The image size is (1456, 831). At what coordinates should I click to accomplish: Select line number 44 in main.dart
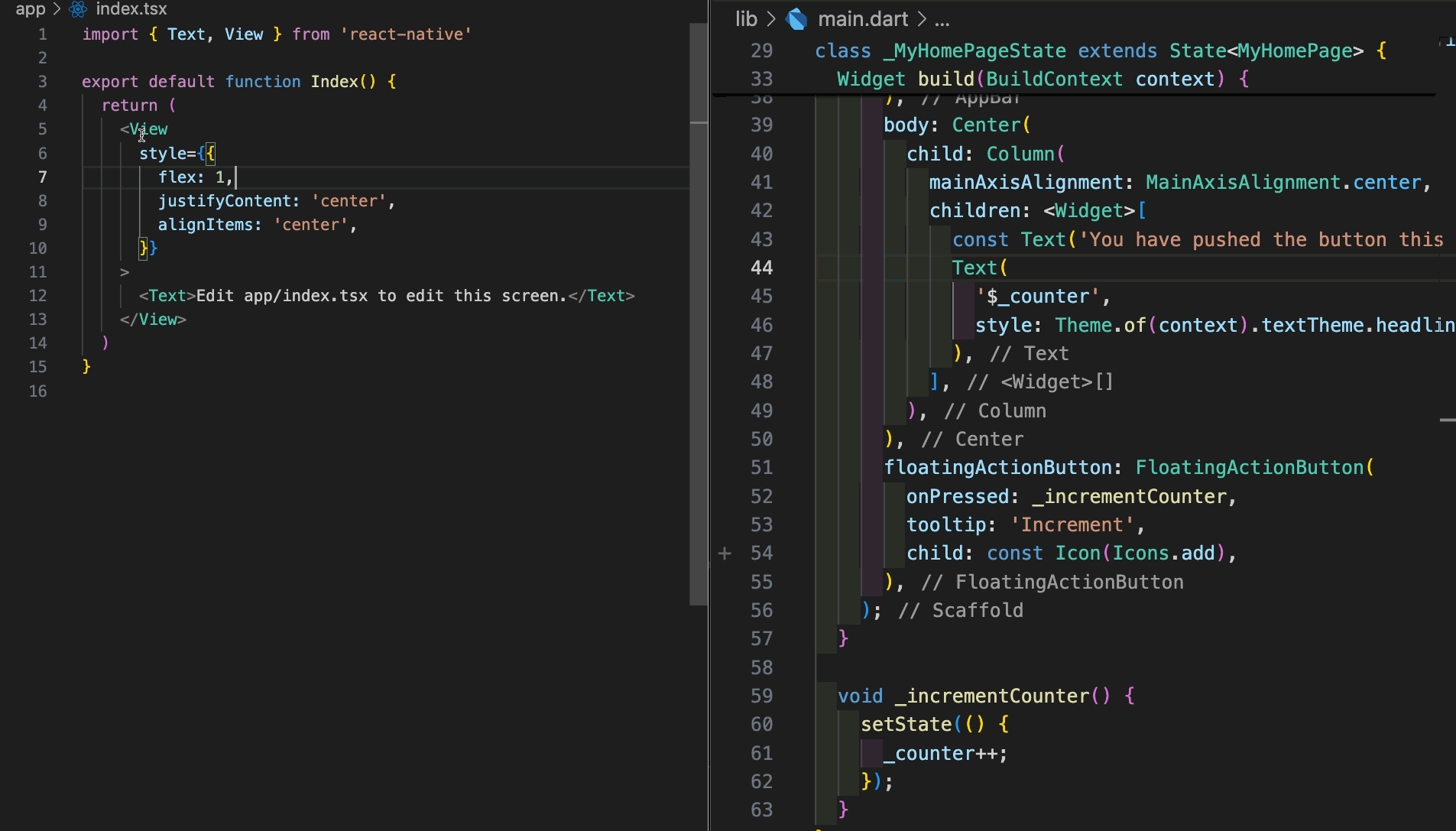pyautogui.click(x=762, y=268)
